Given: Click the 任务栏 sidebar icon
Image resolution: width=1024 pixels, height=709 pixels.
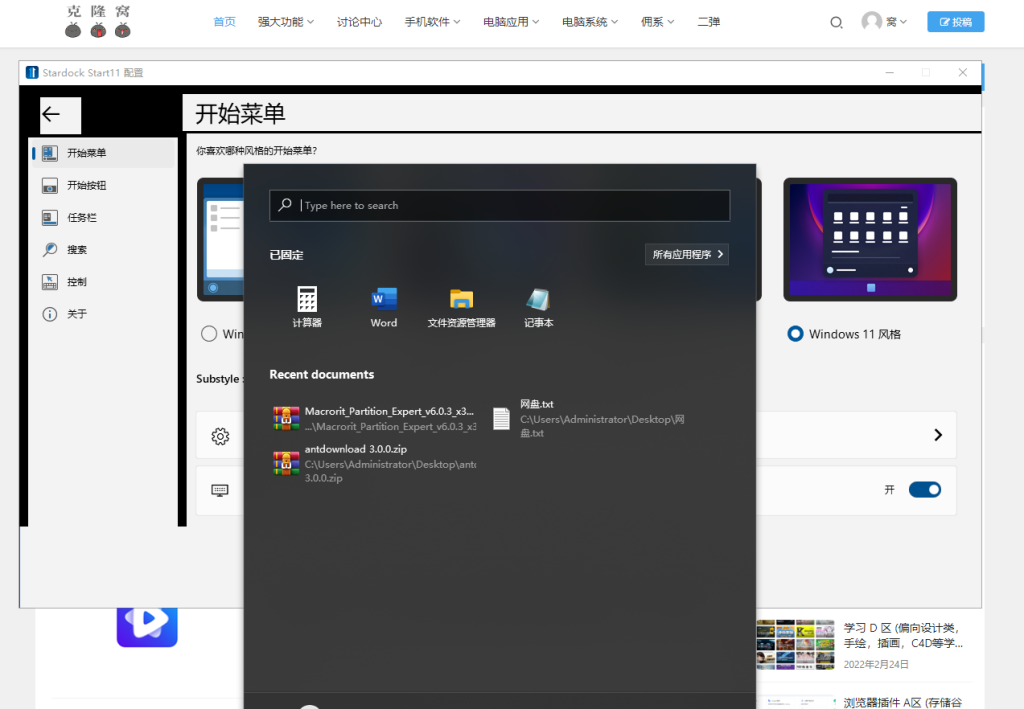Looking at the screenshot, I should (50, 217).
